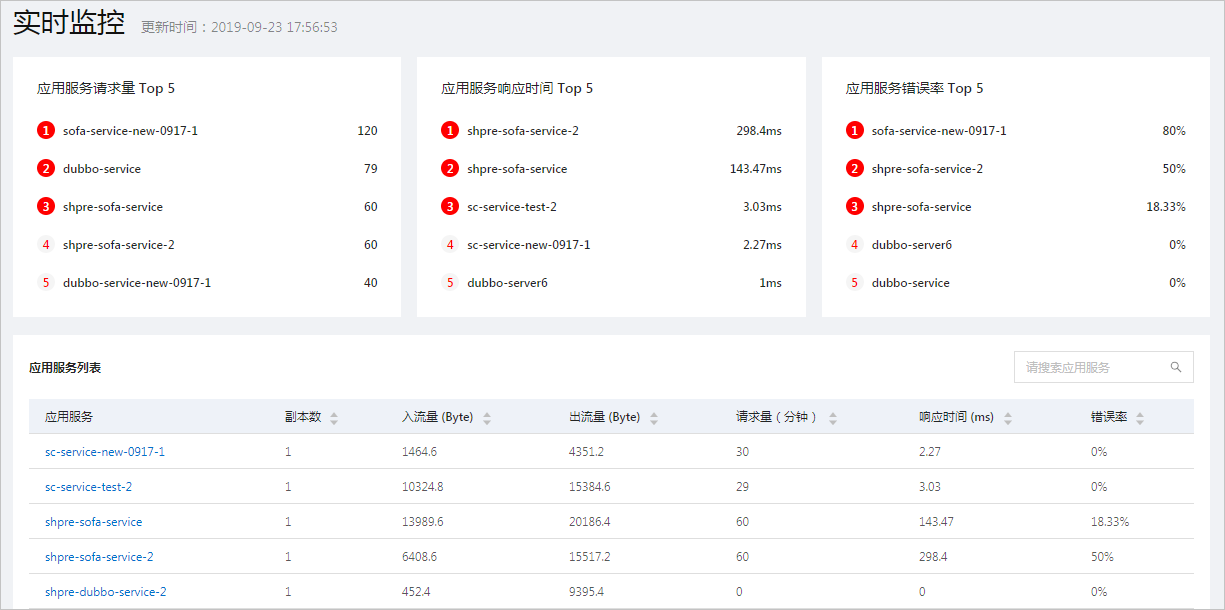1225x610 pixels.
Task: Click the 80% error rate value
Action: [x=1174, y=131]
